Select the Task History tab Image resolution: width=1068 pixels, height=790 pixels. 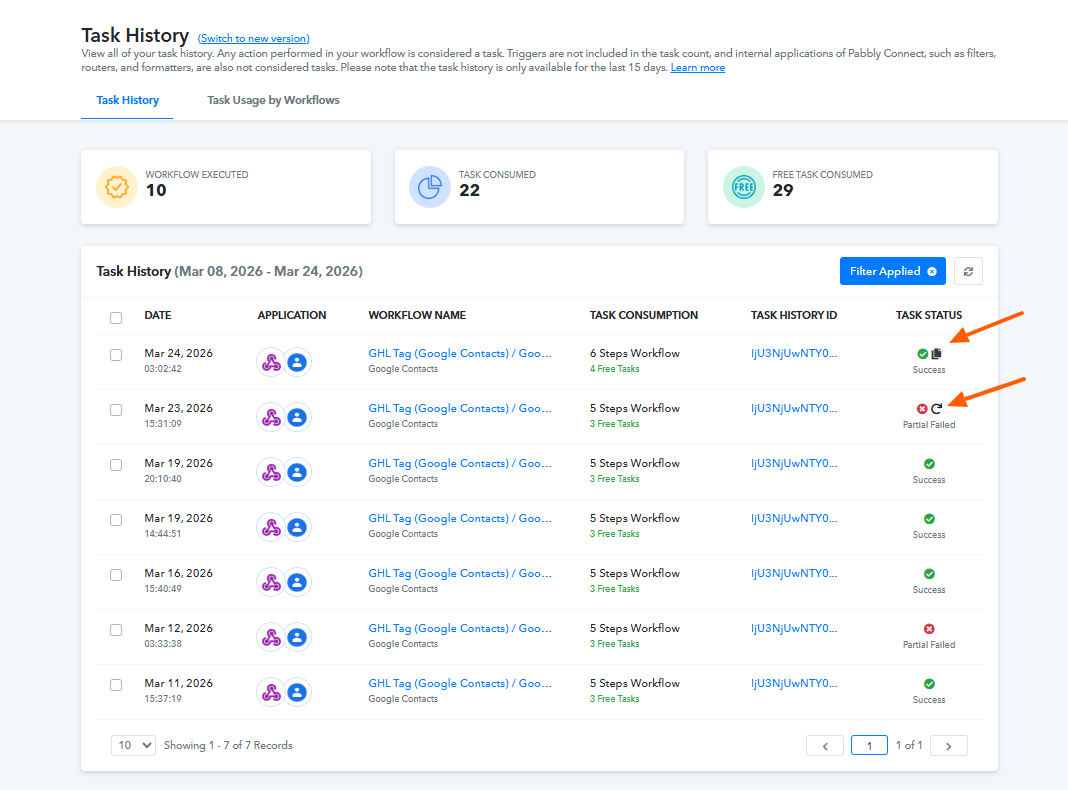127,100
